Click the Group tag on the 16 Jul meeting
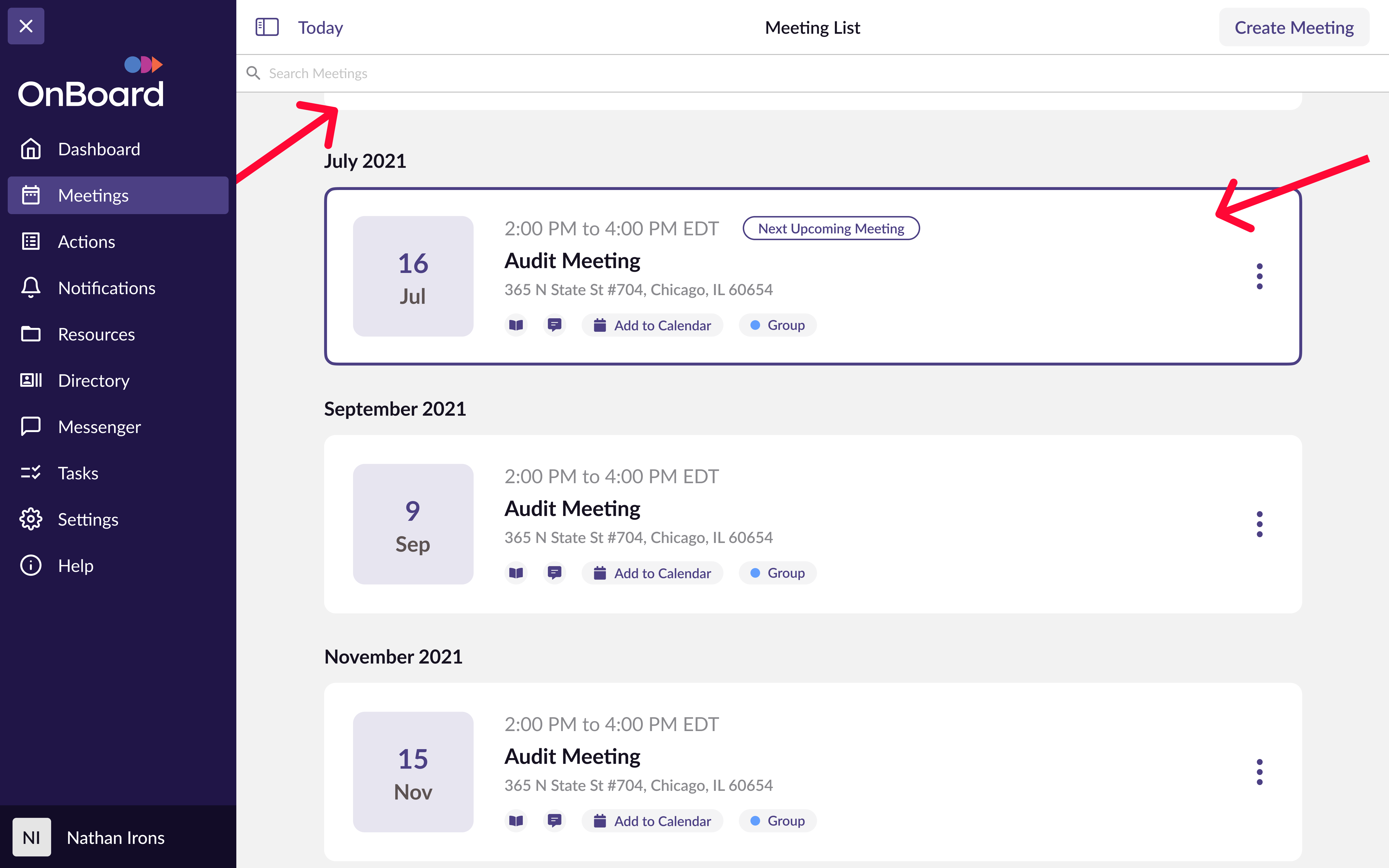Viewport: 1389px width, 868px height. (777, 325)
